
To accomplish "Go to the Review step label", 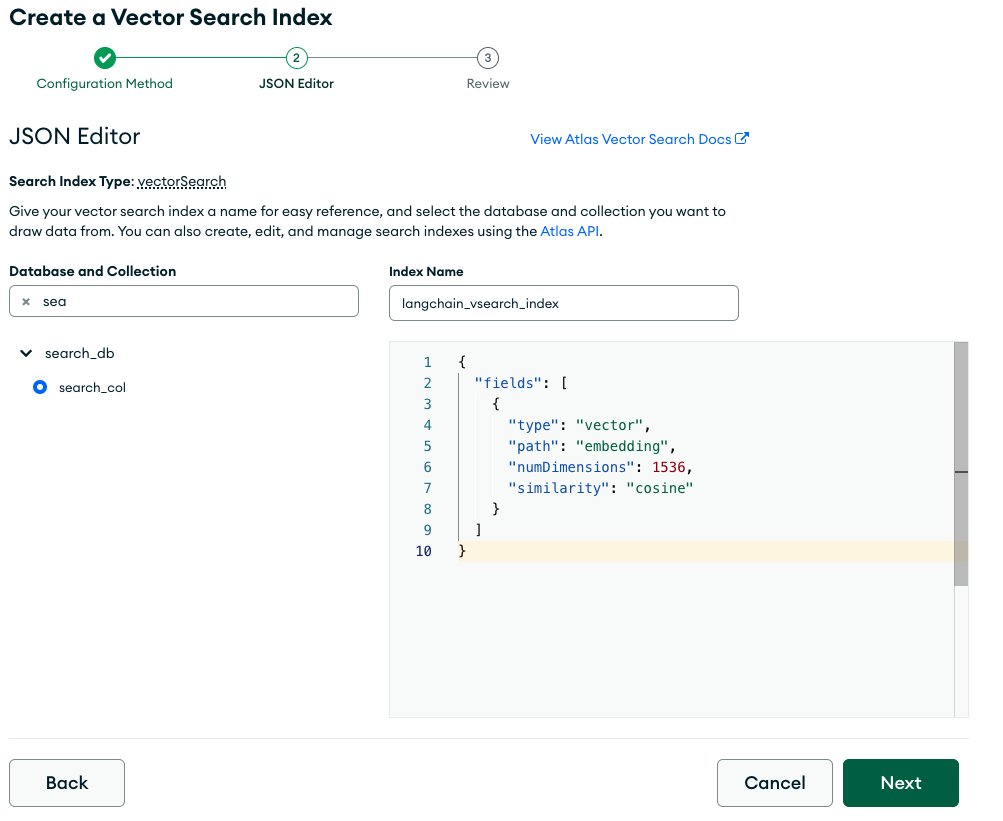I will [x=487, y=84].
